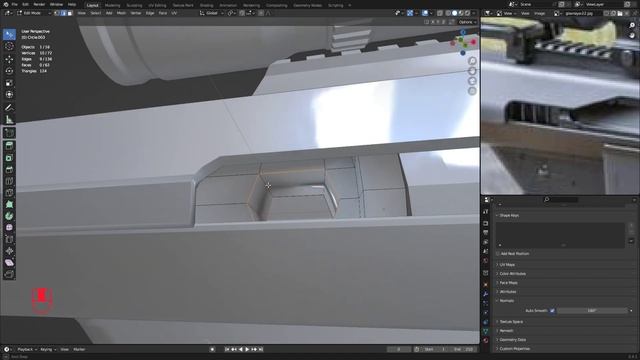Screen dimensions: 640x360
Task: Open the Object Data properties tab
Action: click(x=486, y=331)
